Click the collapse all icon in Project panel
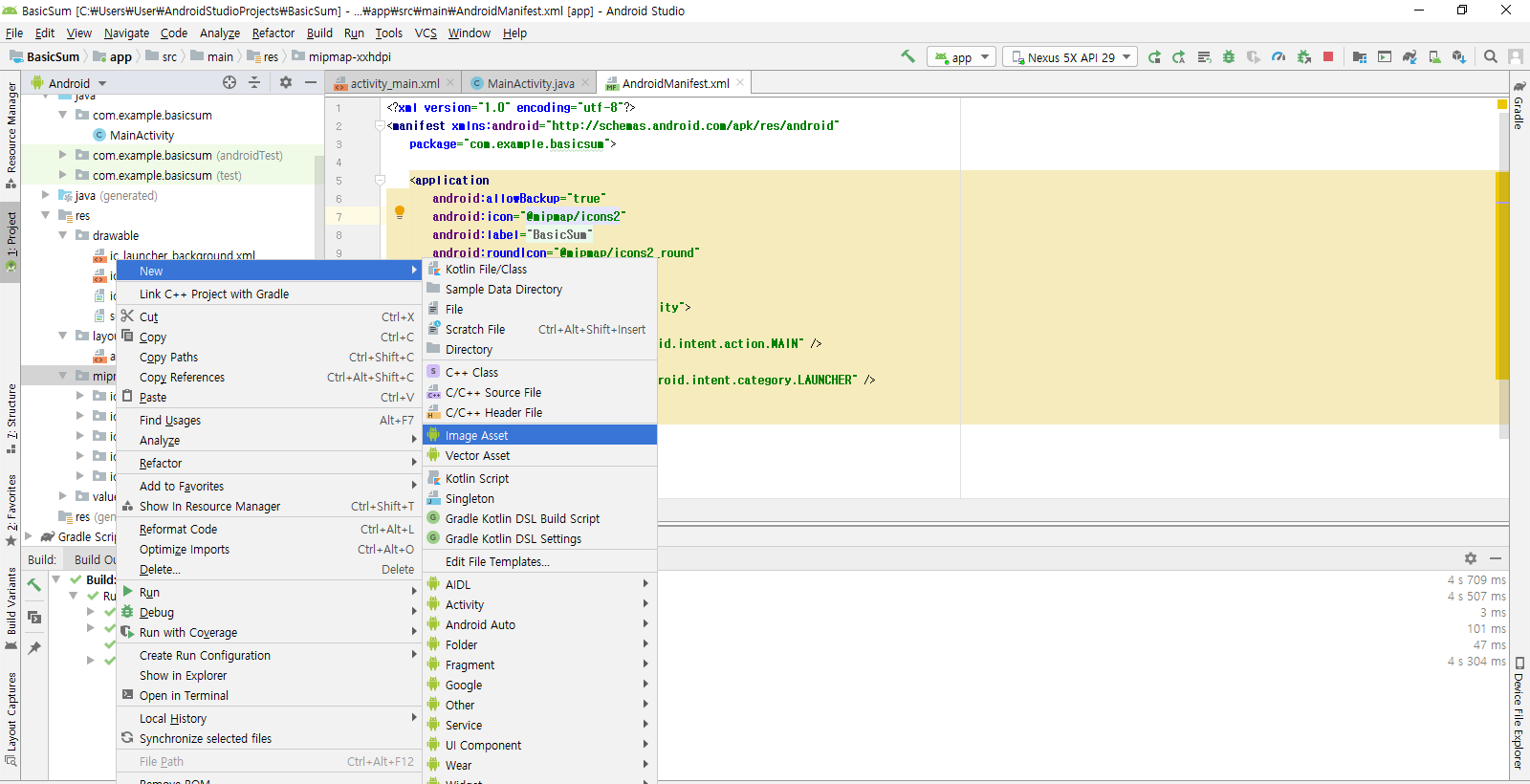 tap(254, 83)
